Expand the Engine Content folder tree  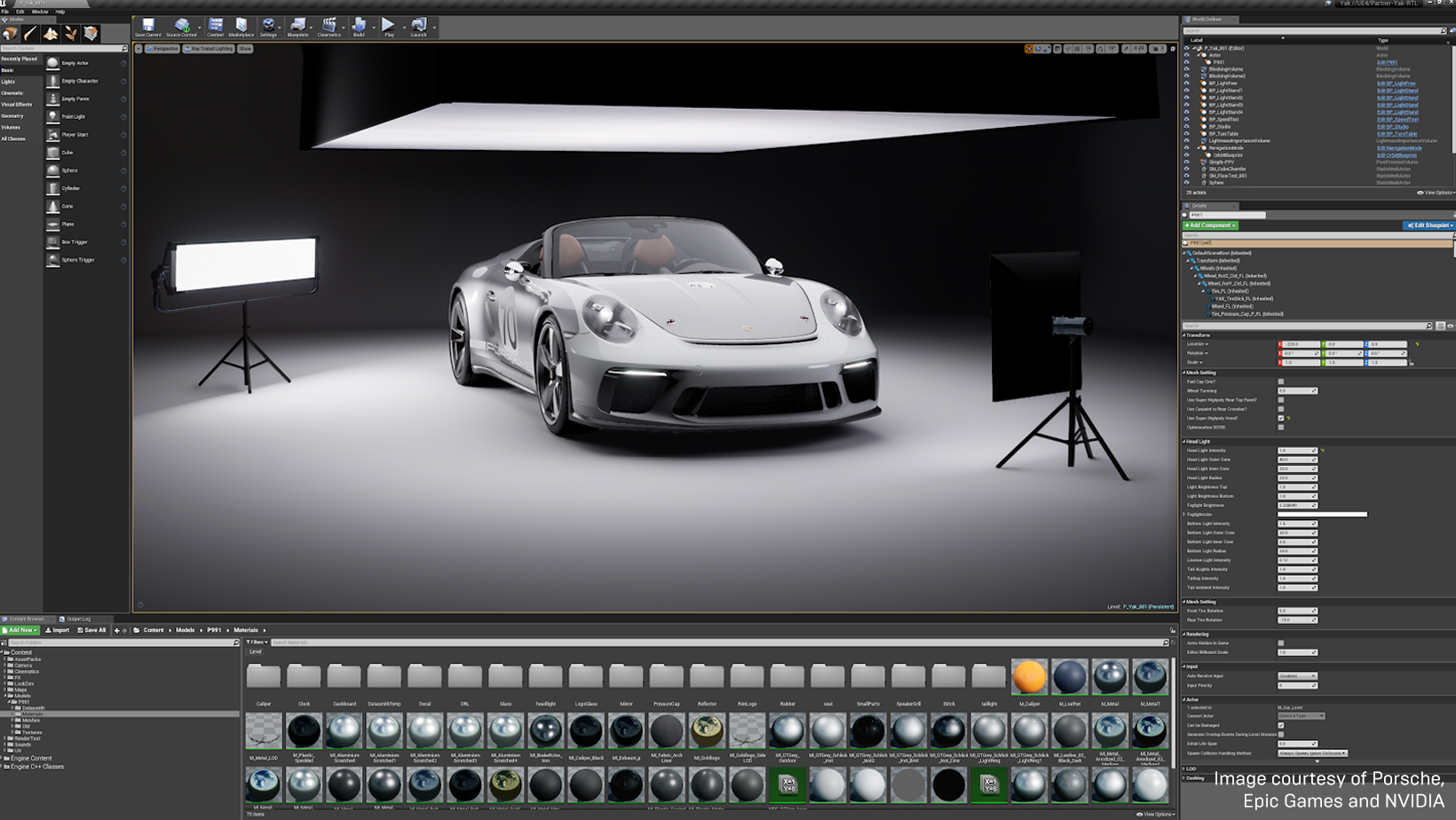[4, 759]
